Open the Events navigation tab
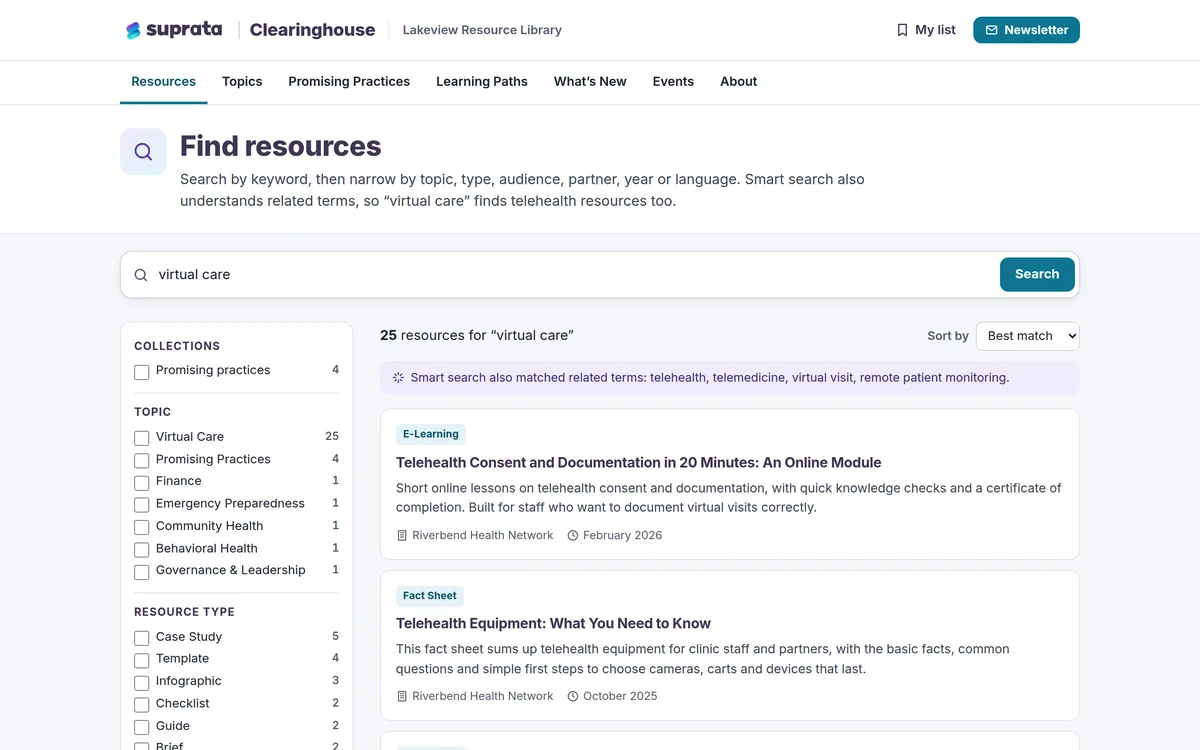This screenshot has width=1200, height=750. point(673,82)
